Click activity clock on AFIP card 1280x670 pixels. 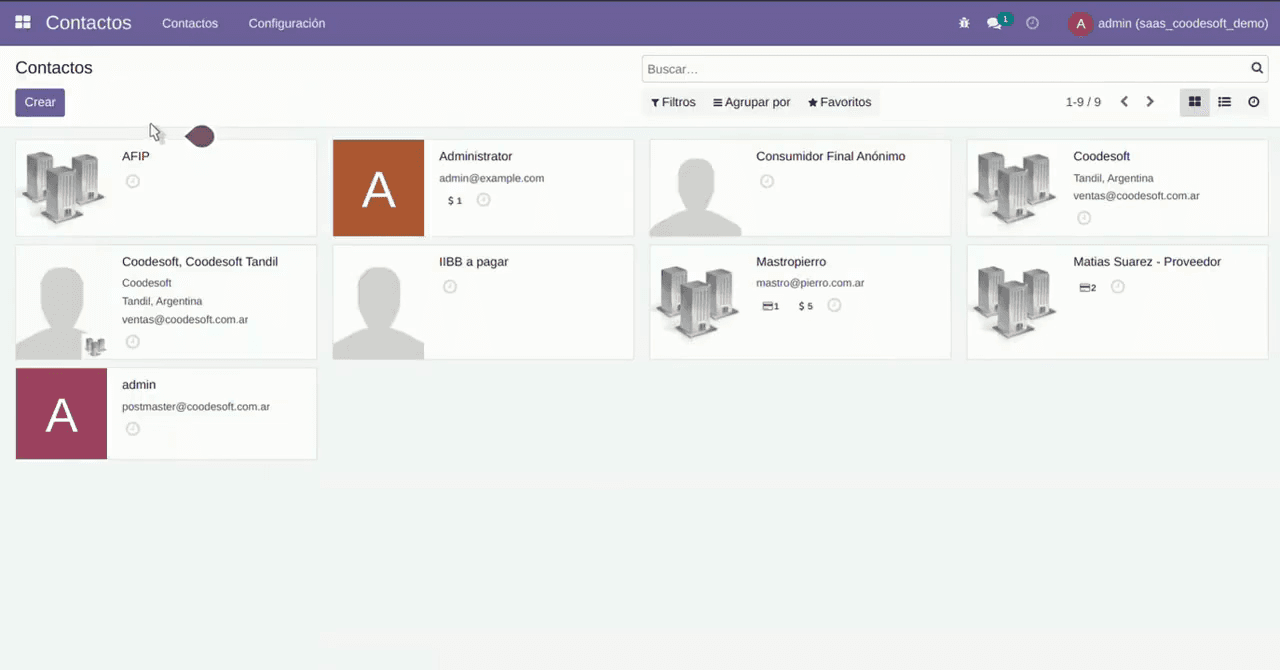click(133, 181)
